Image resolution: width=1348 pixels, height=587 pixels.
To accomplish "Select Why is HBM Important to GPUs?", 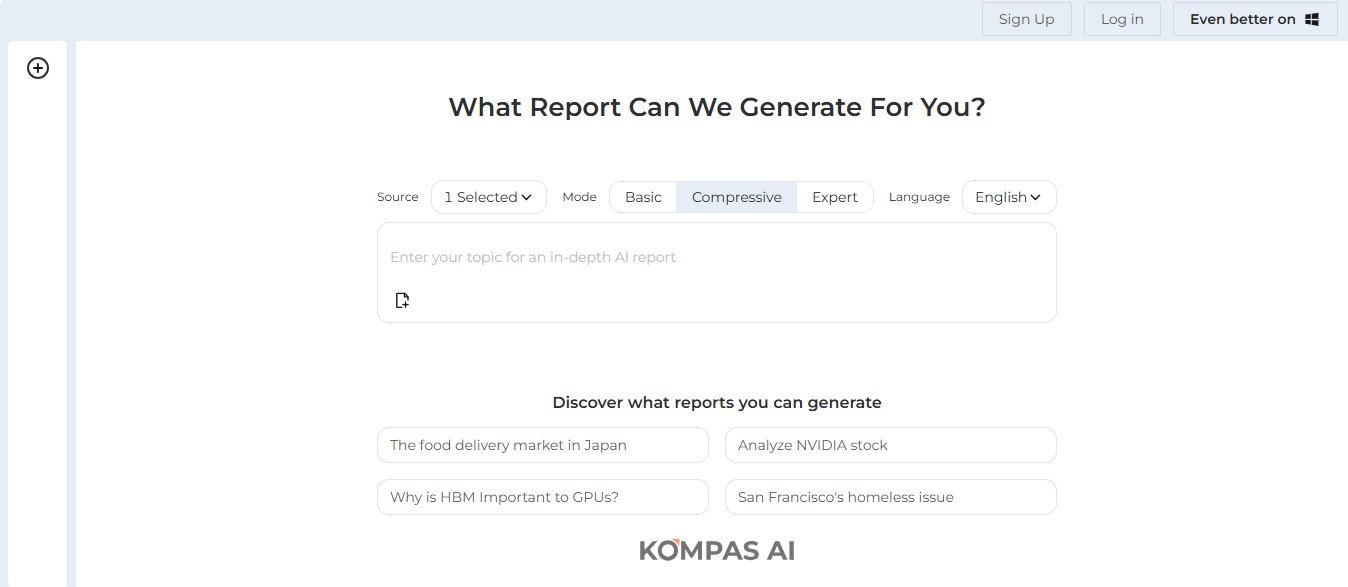I will click(542, 497).
